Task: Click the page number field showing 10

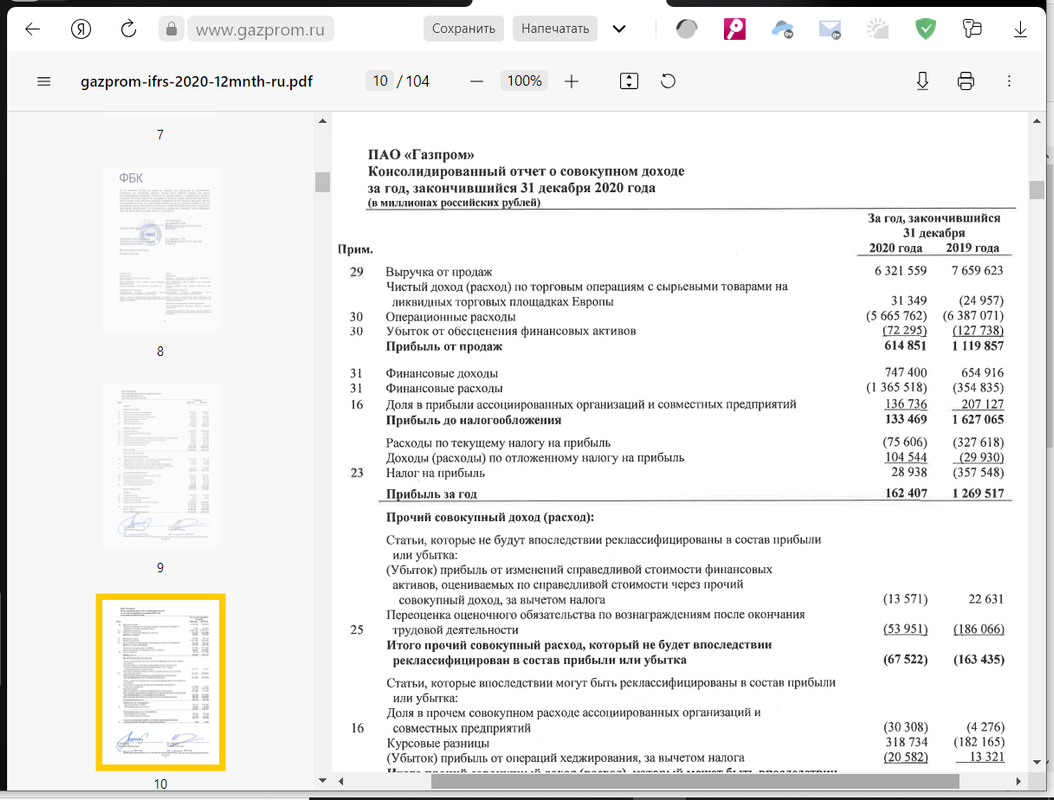Action: tap(380, 81)
